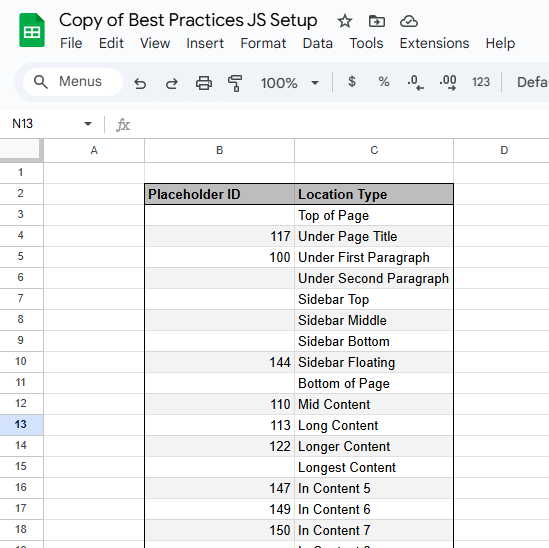Select the cell containing 100

click(220, 257)
